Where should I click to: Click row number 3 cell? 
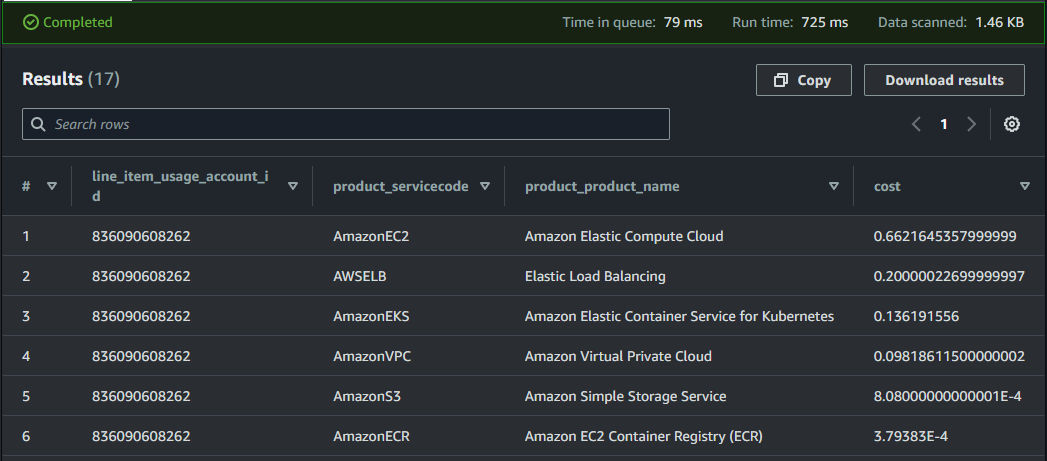(26, 316)
